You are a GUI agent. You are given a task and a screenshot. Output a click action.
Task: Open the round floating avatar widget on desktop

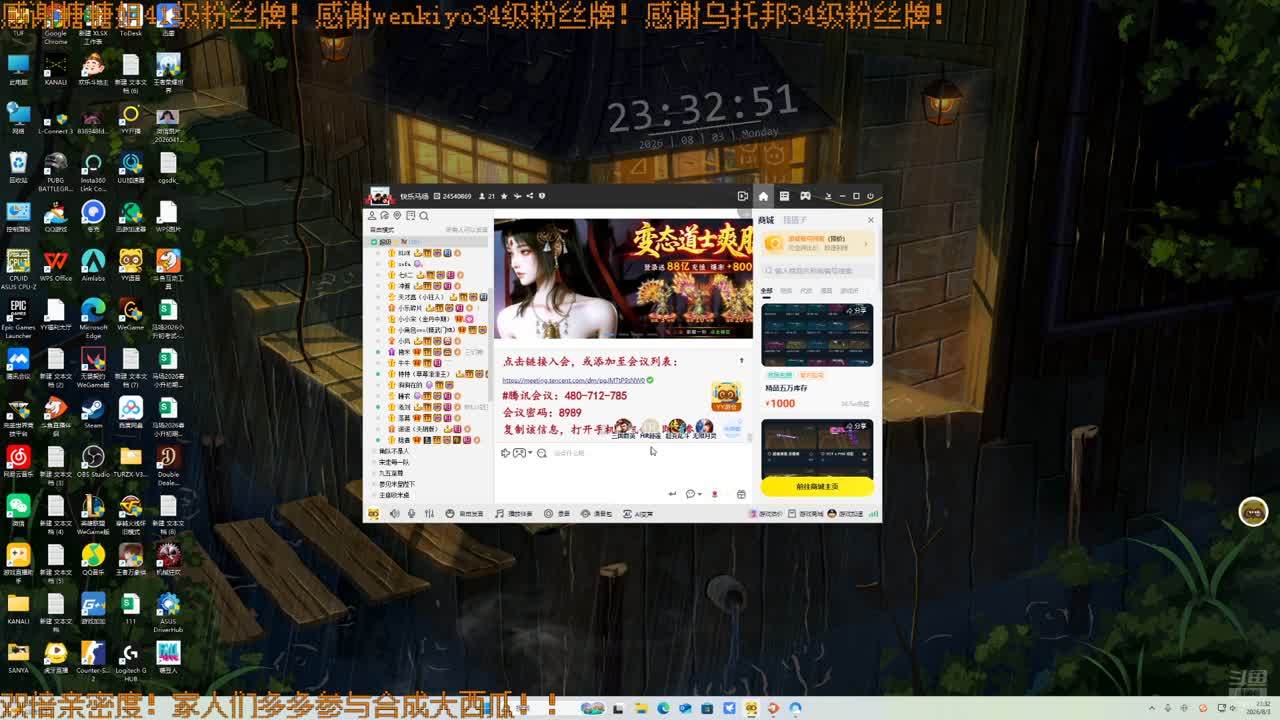[1253, 512]
